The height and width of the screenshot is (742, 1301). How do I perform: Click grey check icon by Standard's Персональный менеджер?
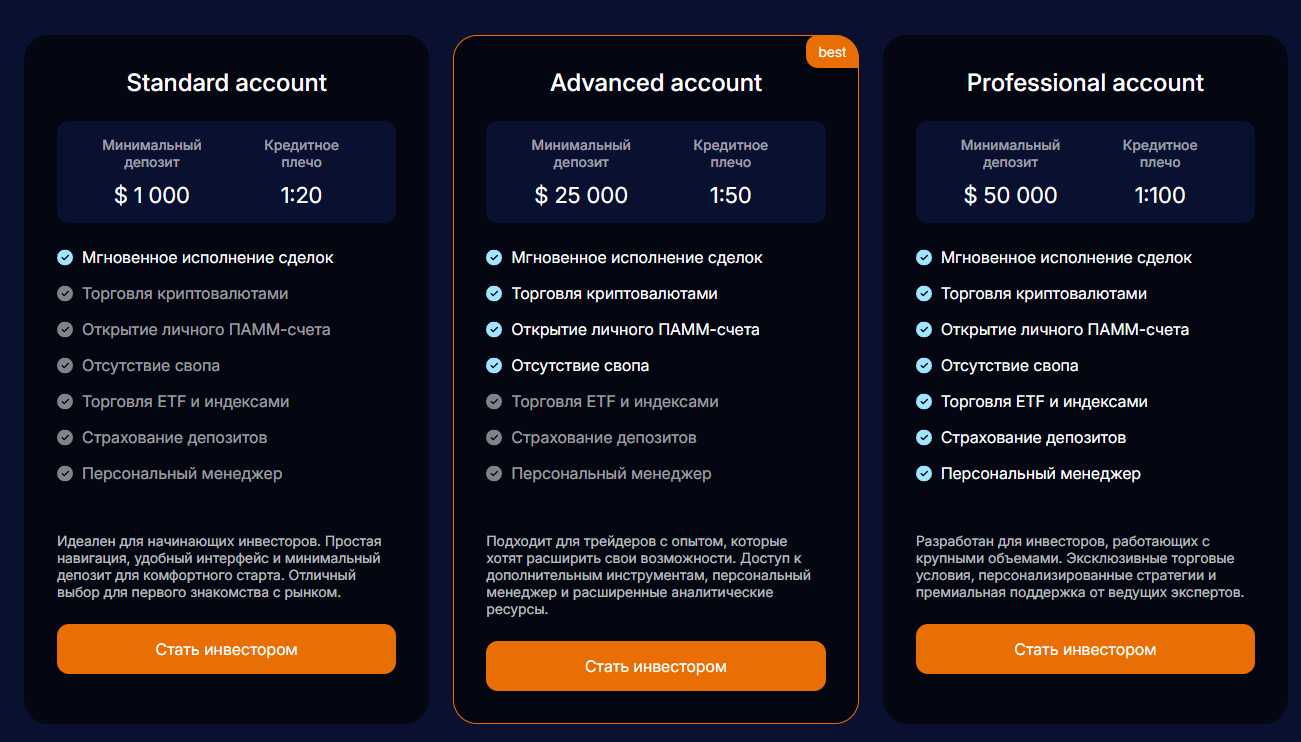tap(65, 474)
